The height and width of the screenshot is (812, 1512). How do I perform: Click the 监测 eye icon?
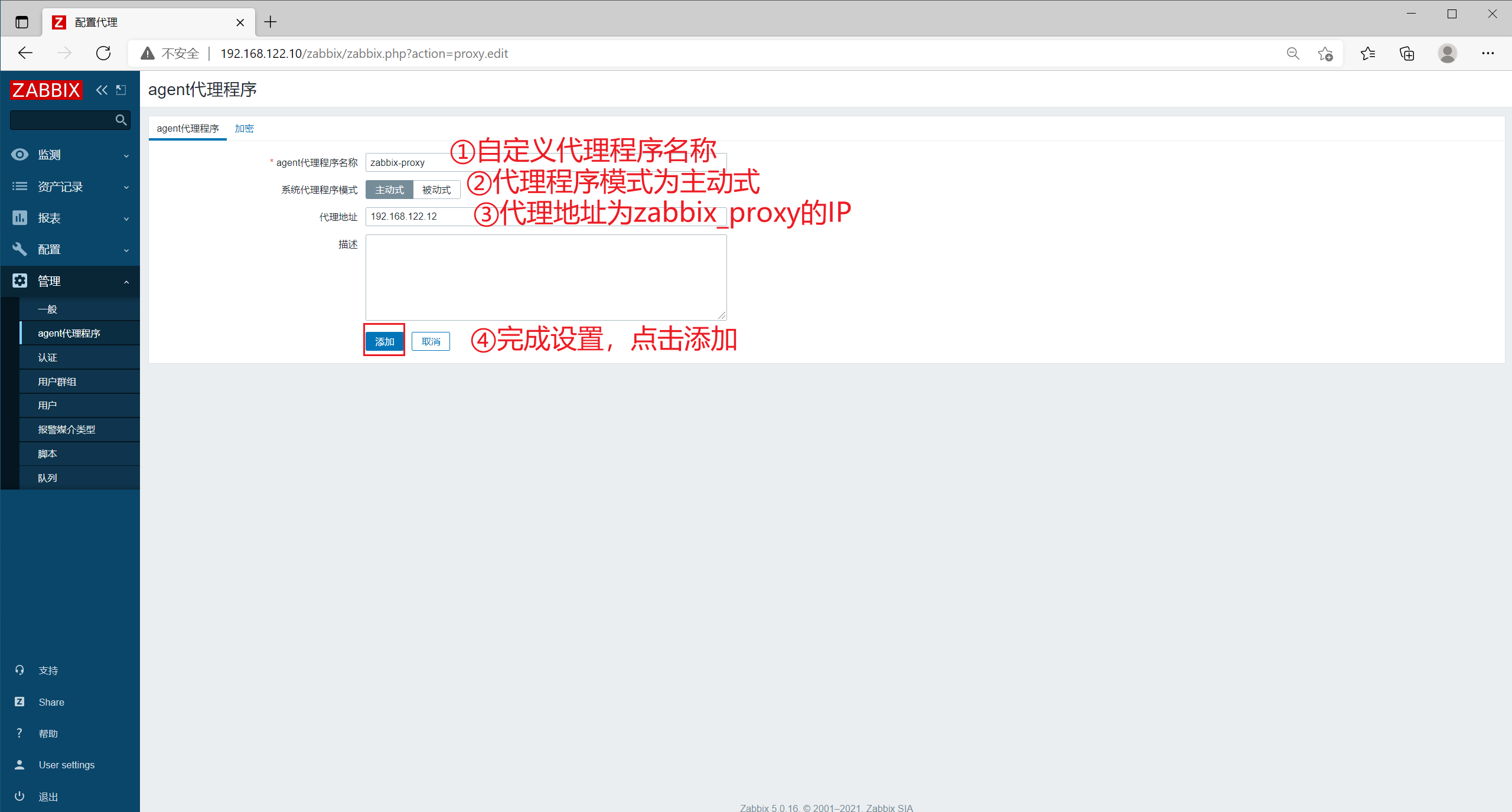click(19, 155)
